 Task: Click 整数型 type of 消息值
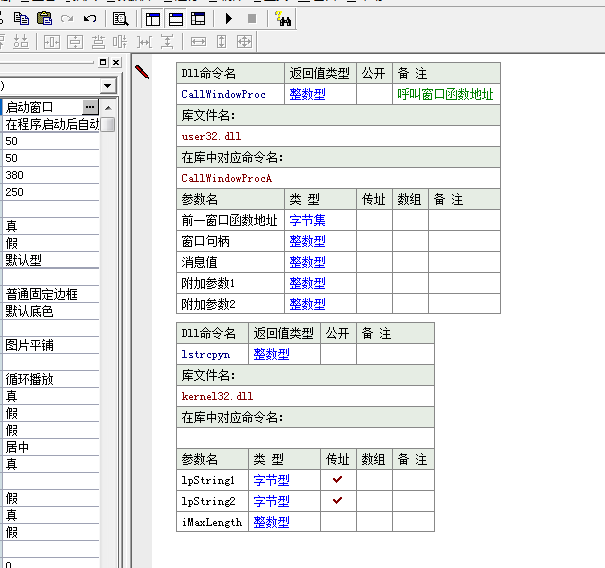tap(308, 262)
